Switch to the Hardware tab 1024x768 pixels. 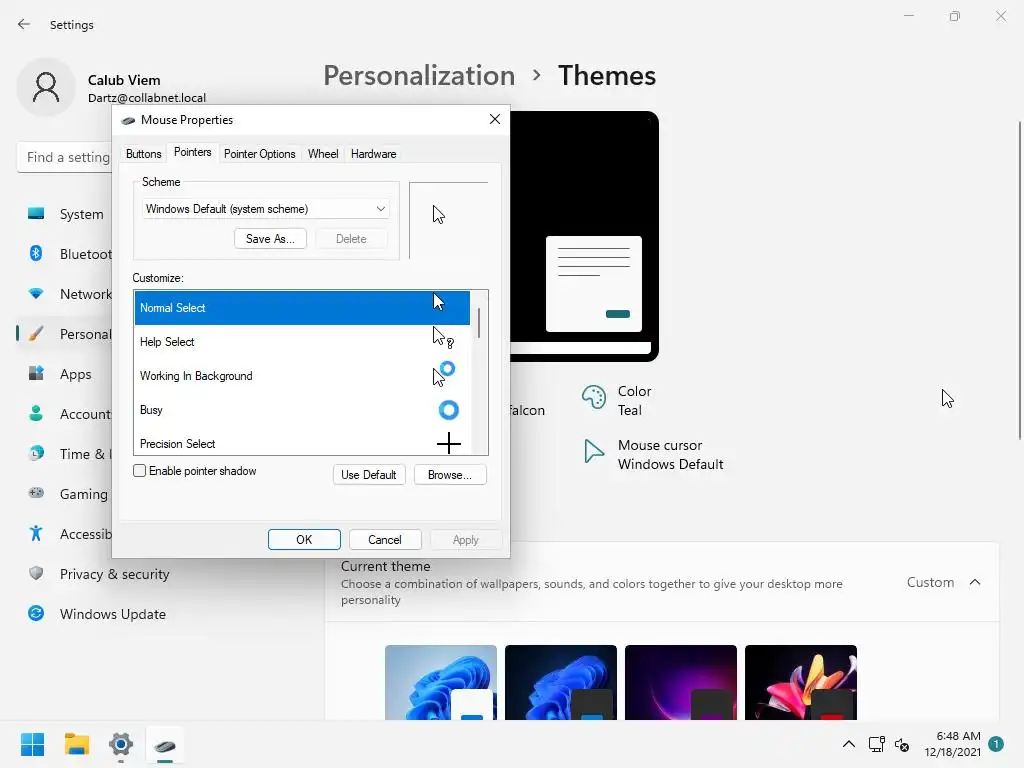374,154
